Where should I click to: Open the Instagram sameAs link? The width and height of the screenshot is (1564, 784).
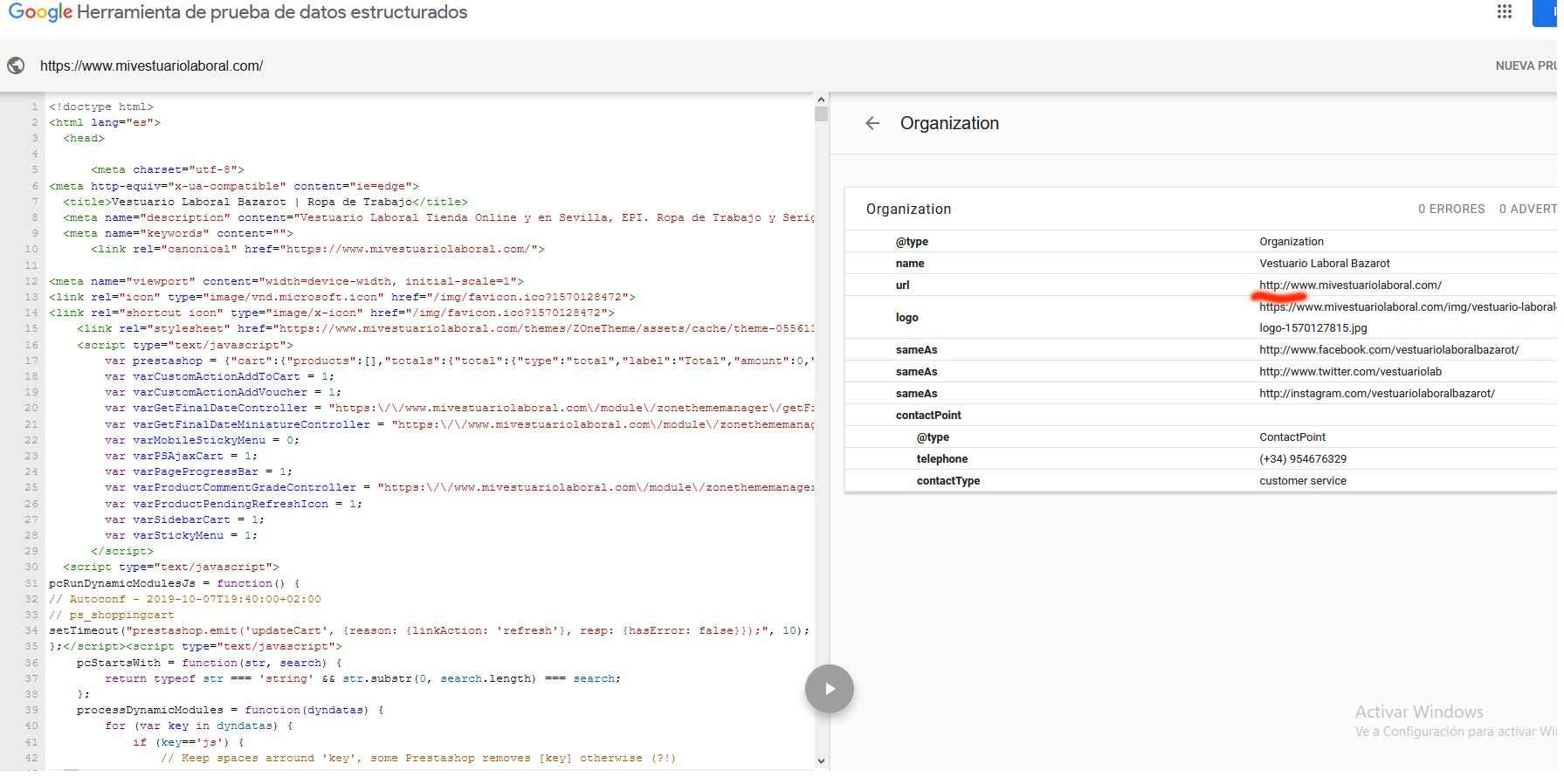tap(1376, 393)
